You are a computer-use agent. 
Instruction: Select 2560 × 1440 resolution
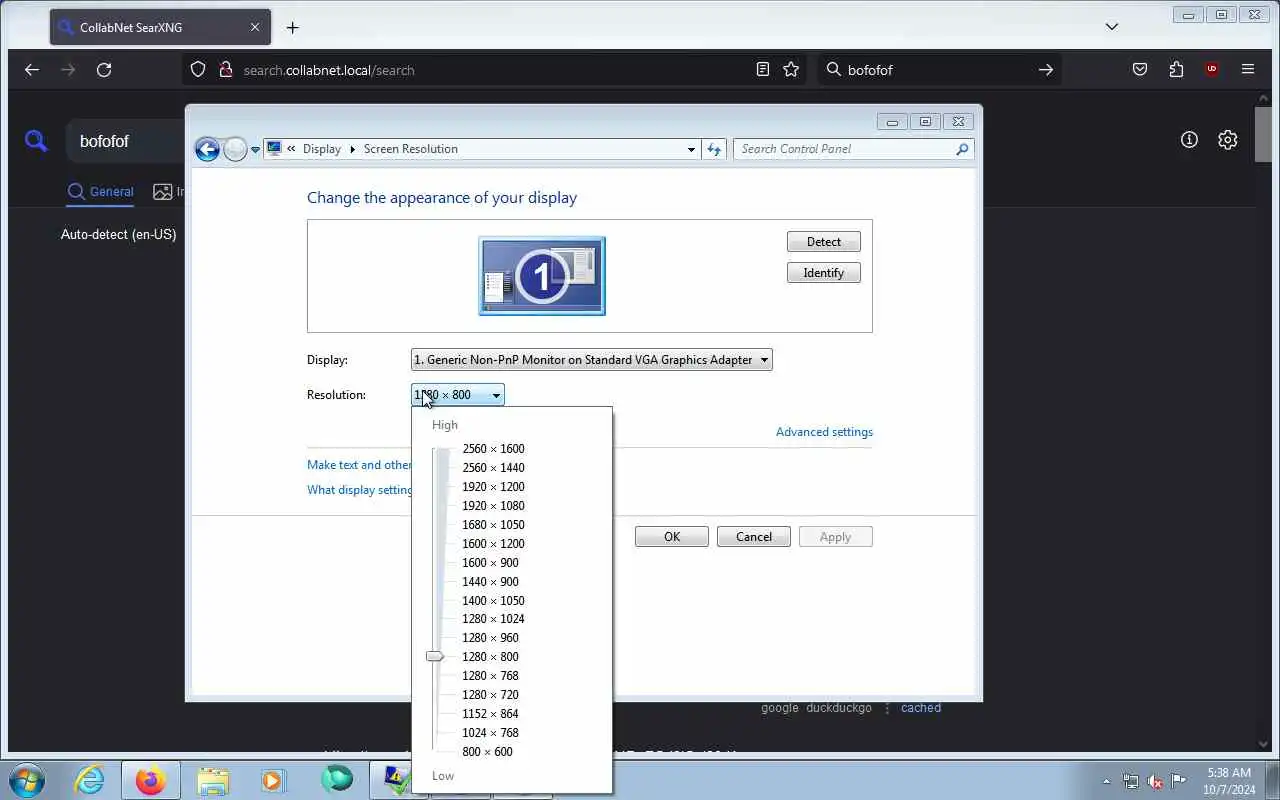pyautogui.click(x=493, y=468)
